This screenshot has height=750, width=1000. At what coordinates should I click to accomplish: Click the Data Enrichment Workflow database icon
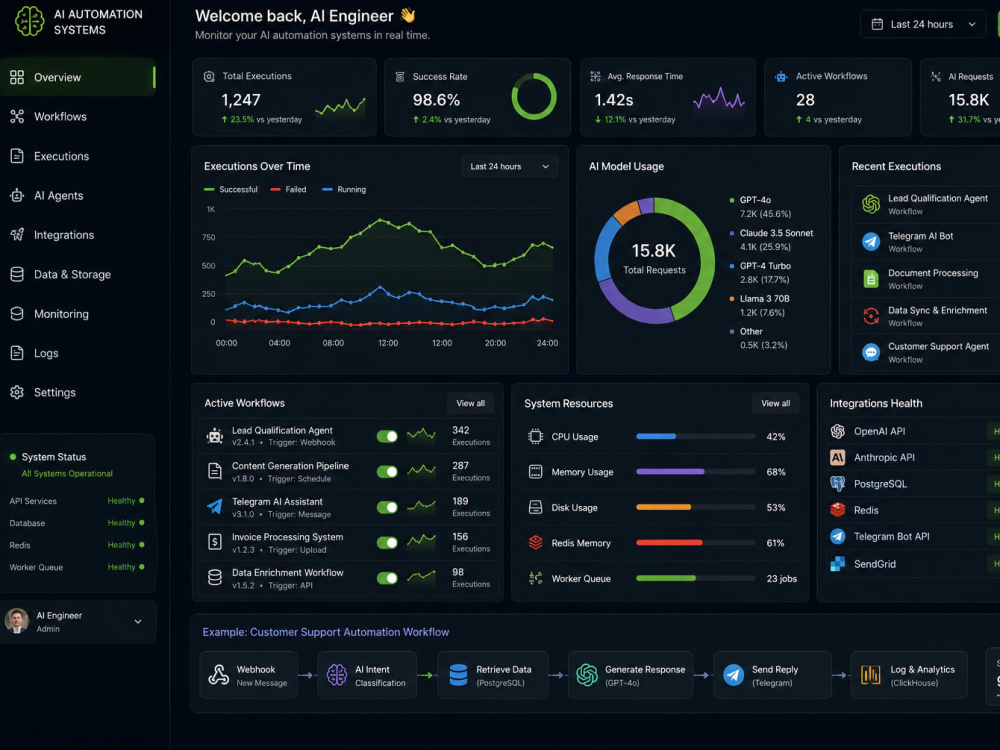(215, 578)
